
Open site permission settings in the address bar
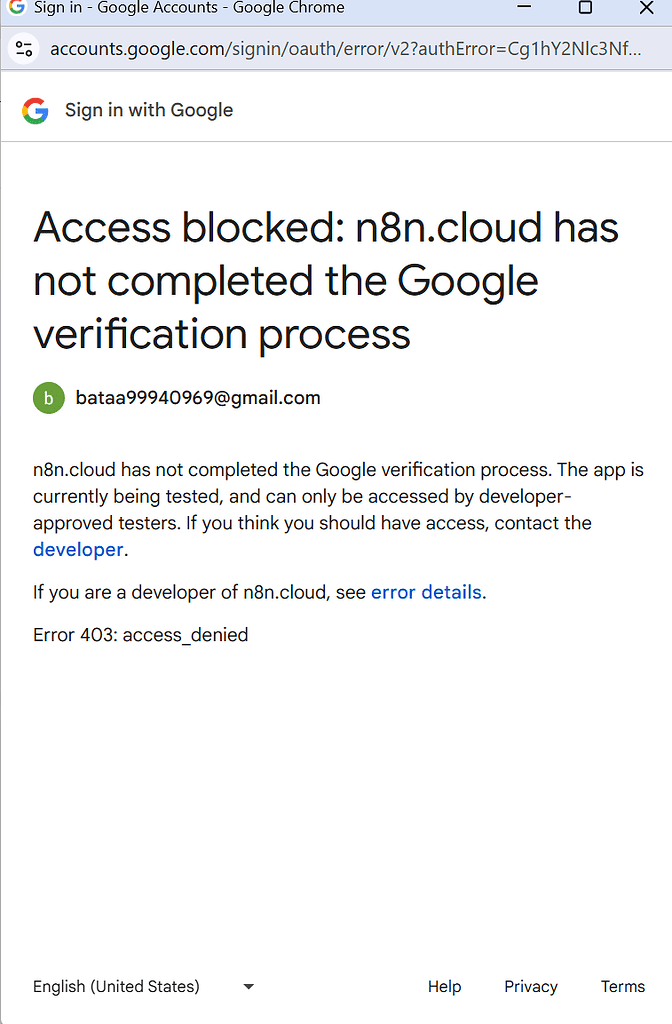(23, 47)
